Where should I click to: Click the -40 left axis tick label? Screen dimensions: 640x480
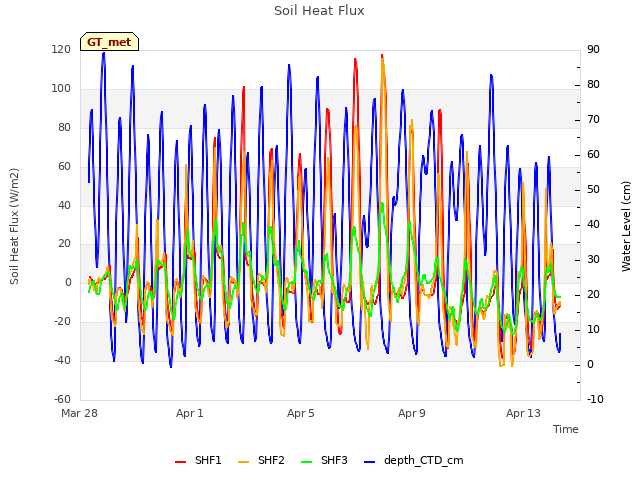[62, 360]
